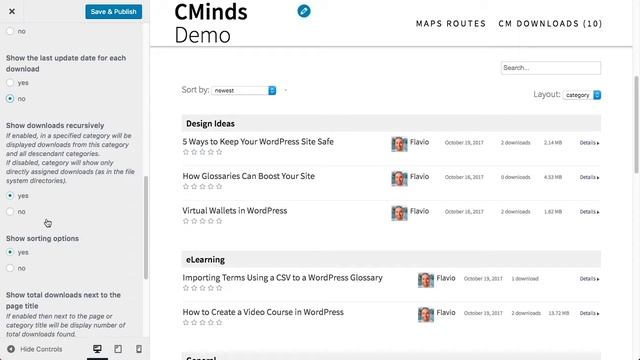This screenshot has width=640, height=360.
Task: Open the CM DOWNLOADS (10) menu item
Action: [550, 24]
